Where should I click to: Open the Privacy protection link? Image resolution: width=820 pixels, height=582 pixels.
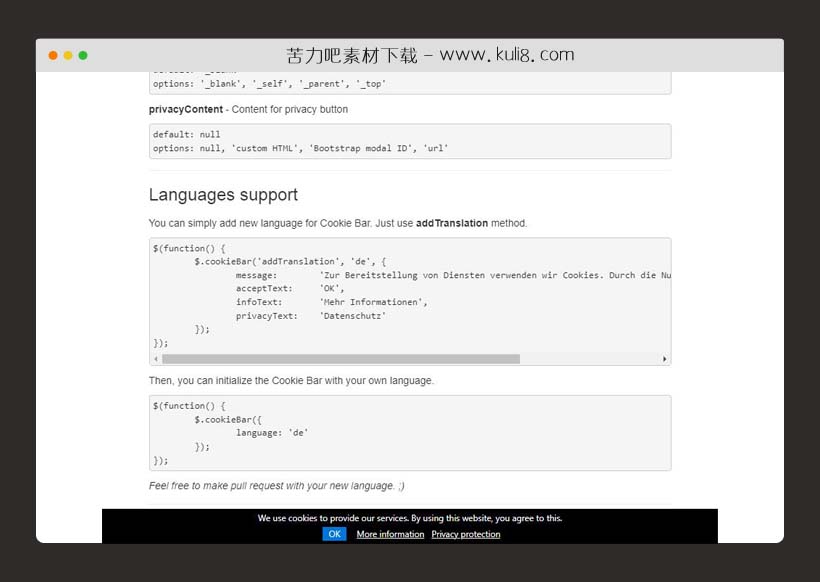466,534
